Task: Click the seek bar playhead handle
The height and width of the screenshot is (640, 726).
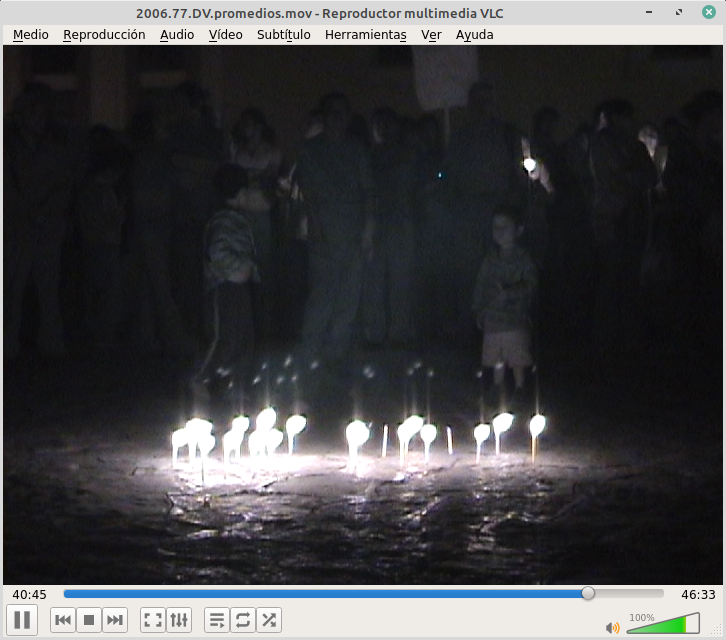Action: (588, 593)
